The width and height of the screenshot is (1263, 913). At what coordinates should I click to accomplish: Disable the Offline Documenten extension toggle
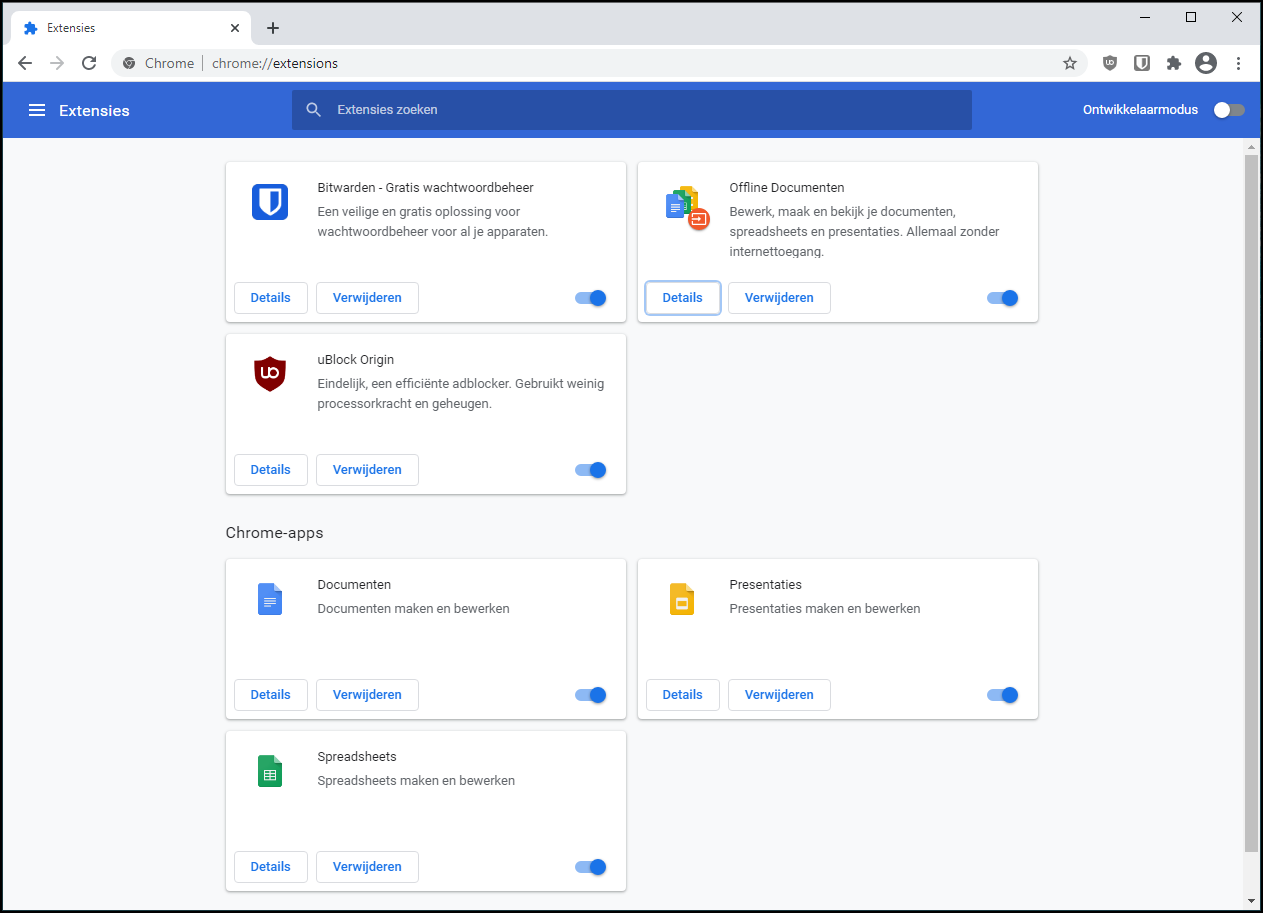tap(1003, 298)
